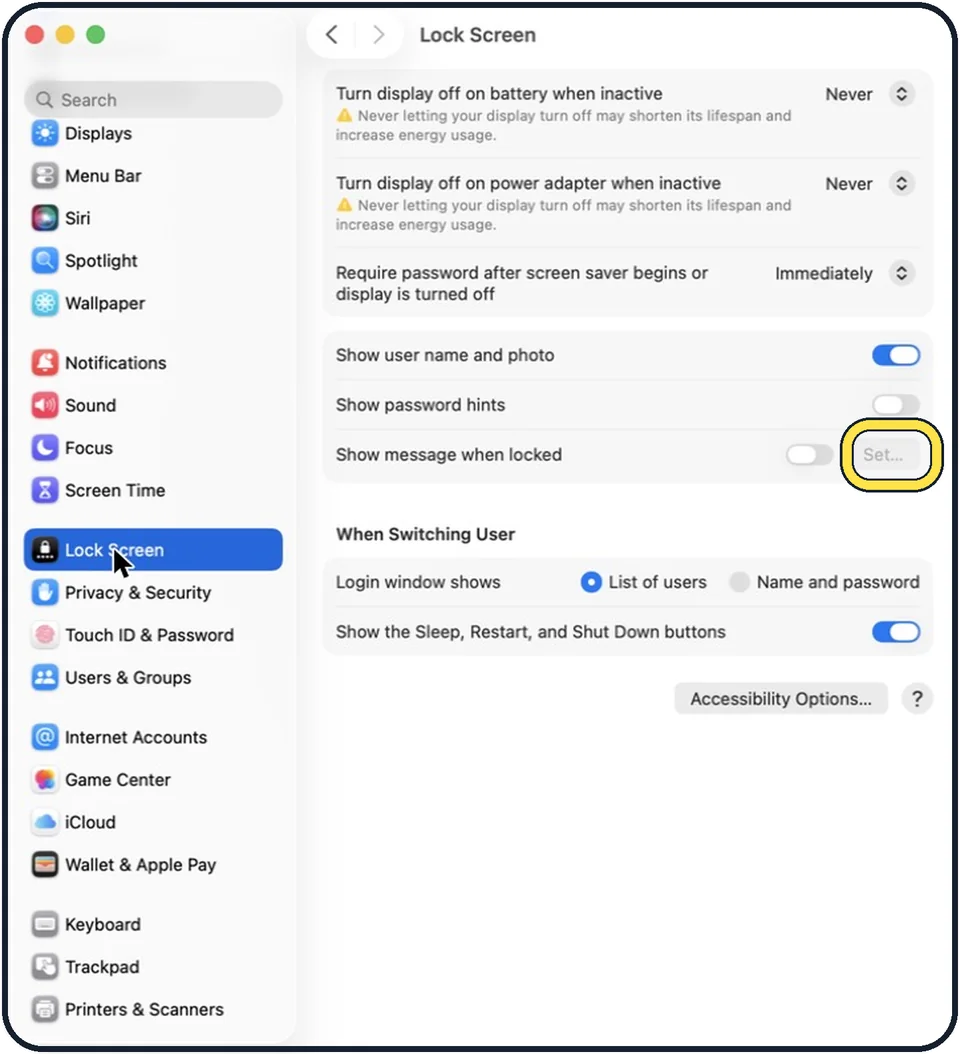The image size is (960, 1054).
Task: Click the Focus moon icon
Action: click(45, 448)
